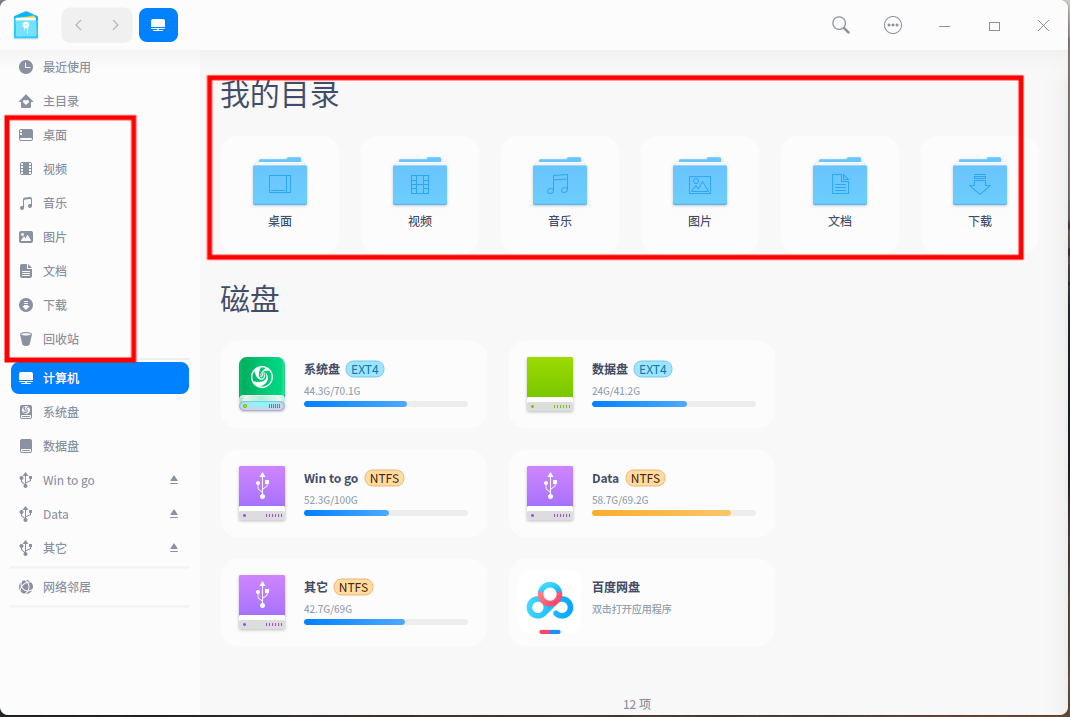The image size is (1070, 717).
Task: Eject the 其它 drive
Action: coord(172,548)
